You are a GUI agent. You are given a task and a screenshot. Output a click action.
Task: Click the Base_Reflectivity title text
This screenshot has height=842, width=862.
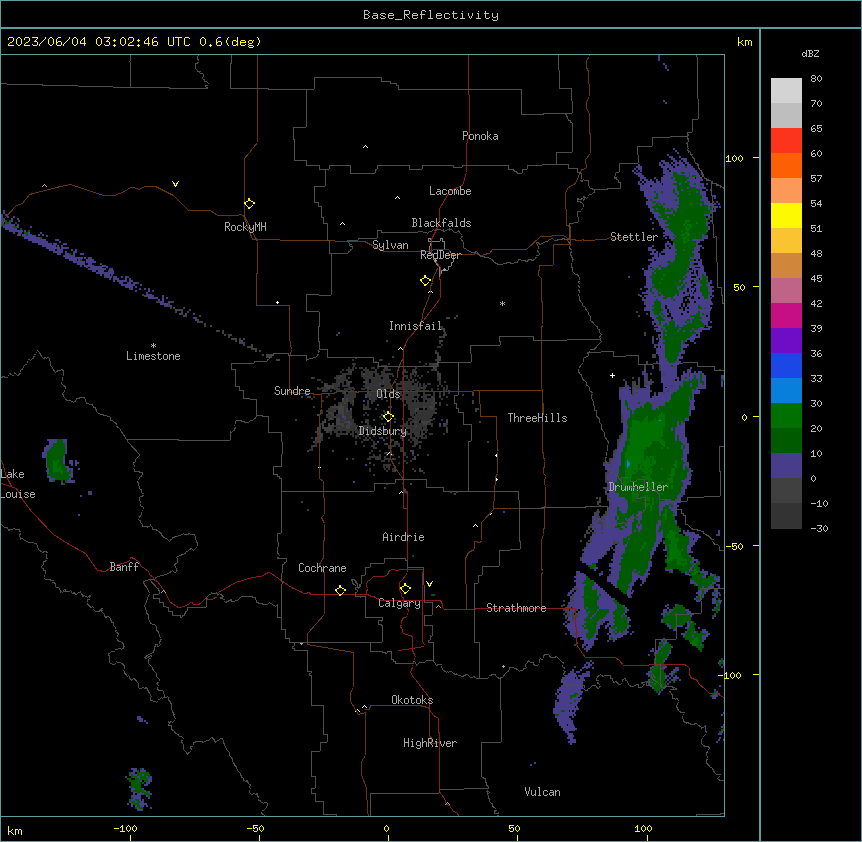431,15
